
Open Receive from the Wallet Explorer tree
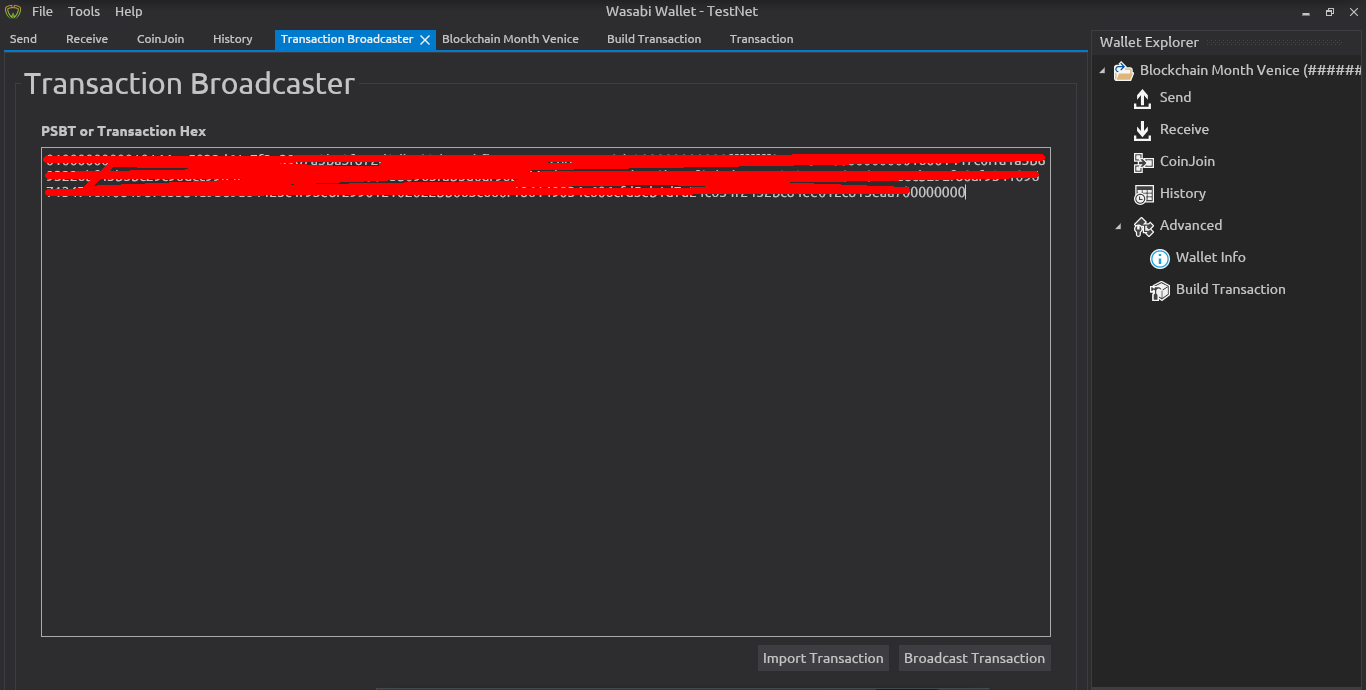pyautogui.click(x=1184, y=129)
